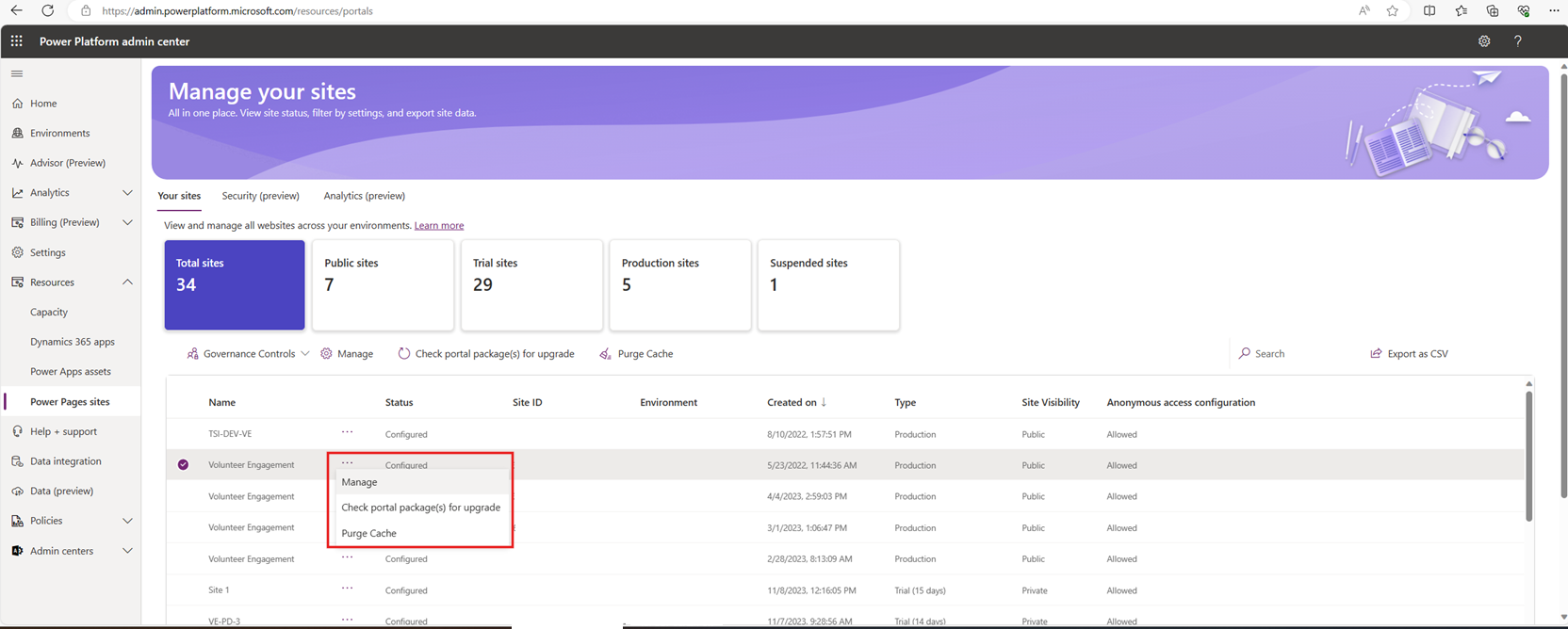
Task: Click the Export as CSV icon
Action: (1376, 354)
